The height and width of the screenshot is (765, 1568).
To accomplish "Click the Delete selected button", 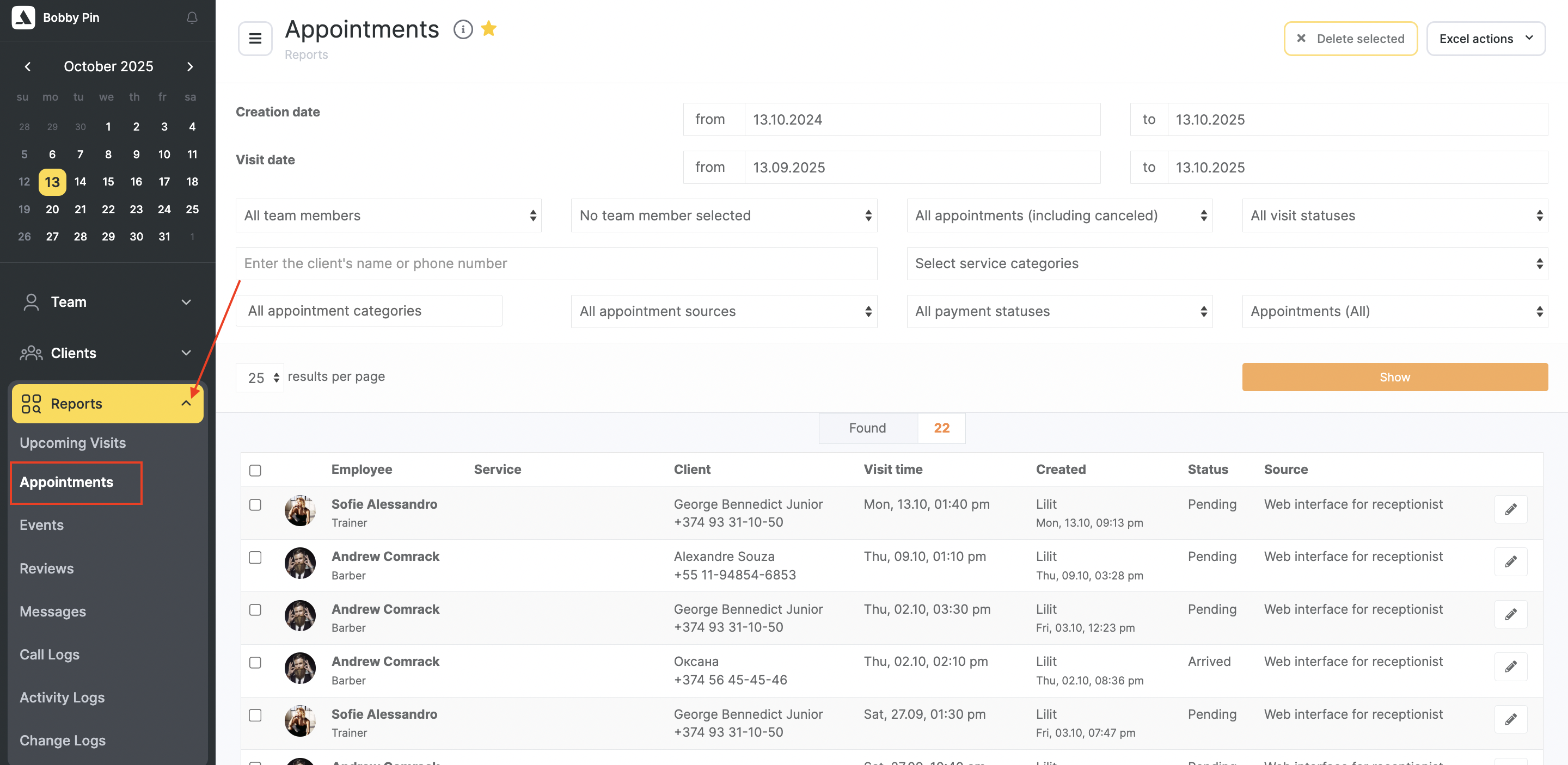I will click(x=1350, y=39).
